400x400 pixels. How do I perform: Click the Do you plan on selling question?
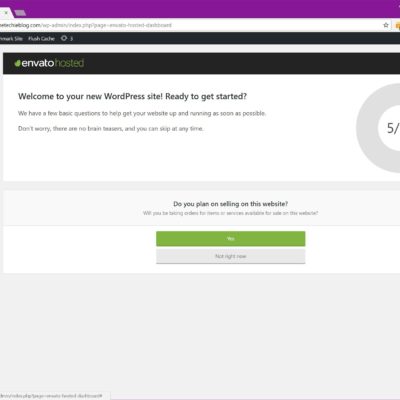231,204
